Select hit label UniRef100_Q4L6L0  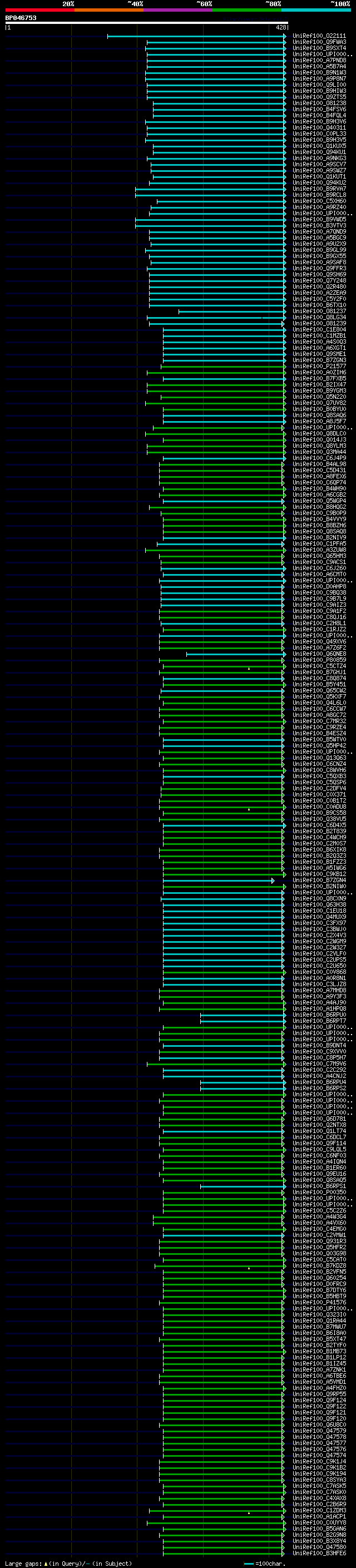[x=319, y=703]
